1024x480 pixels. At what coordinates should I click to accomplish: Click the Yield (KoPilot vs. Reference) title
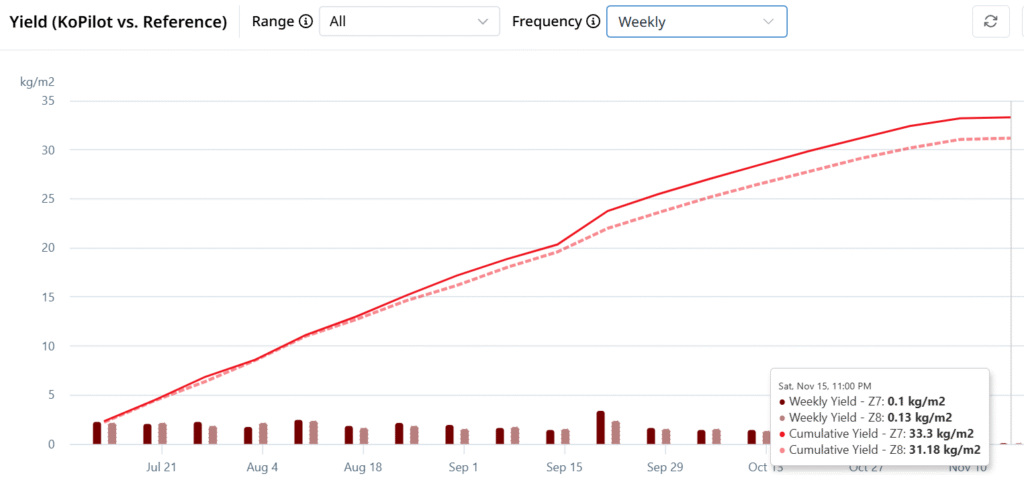point(118,21)
